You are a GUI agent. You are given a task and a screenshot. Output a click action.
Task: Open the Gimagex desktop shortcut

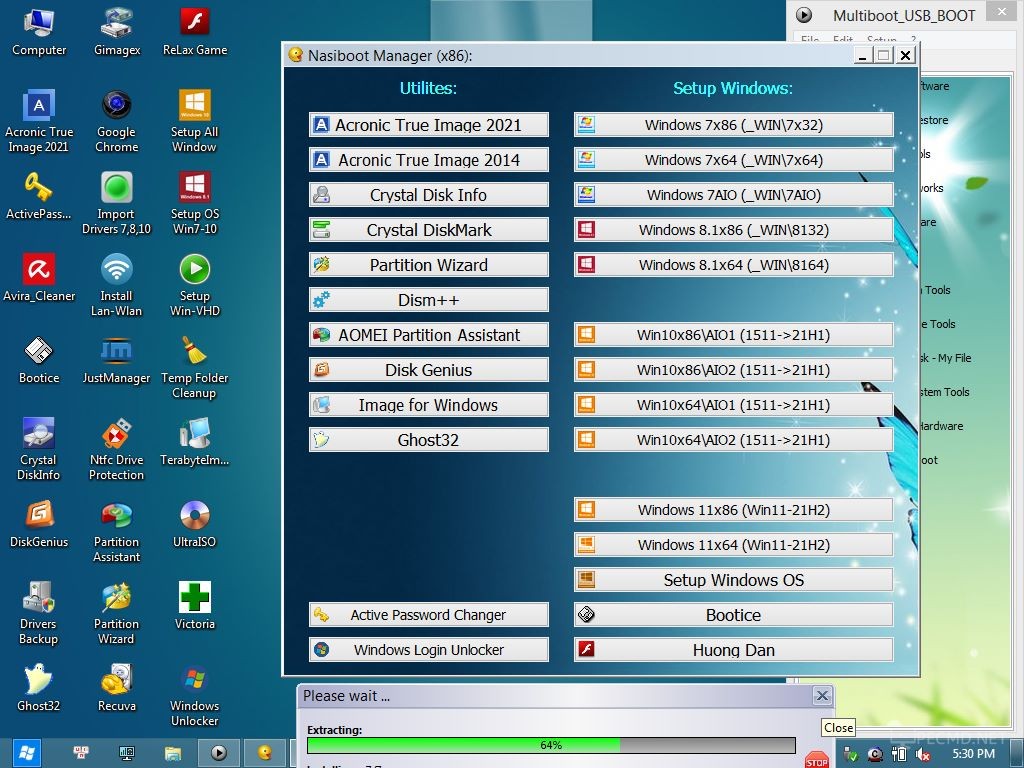(x=117, y=32)
